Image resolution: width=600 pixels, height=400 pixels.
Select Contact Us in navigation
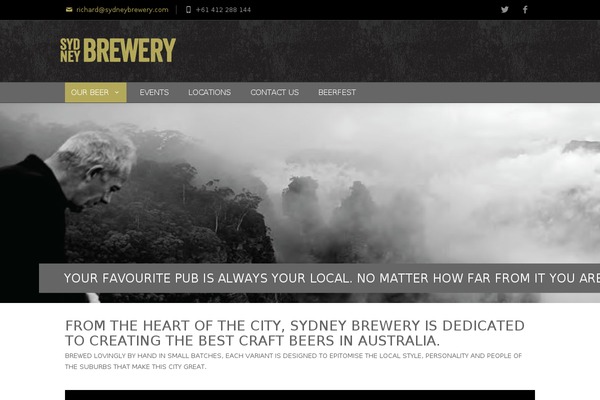tap(274, 92)
